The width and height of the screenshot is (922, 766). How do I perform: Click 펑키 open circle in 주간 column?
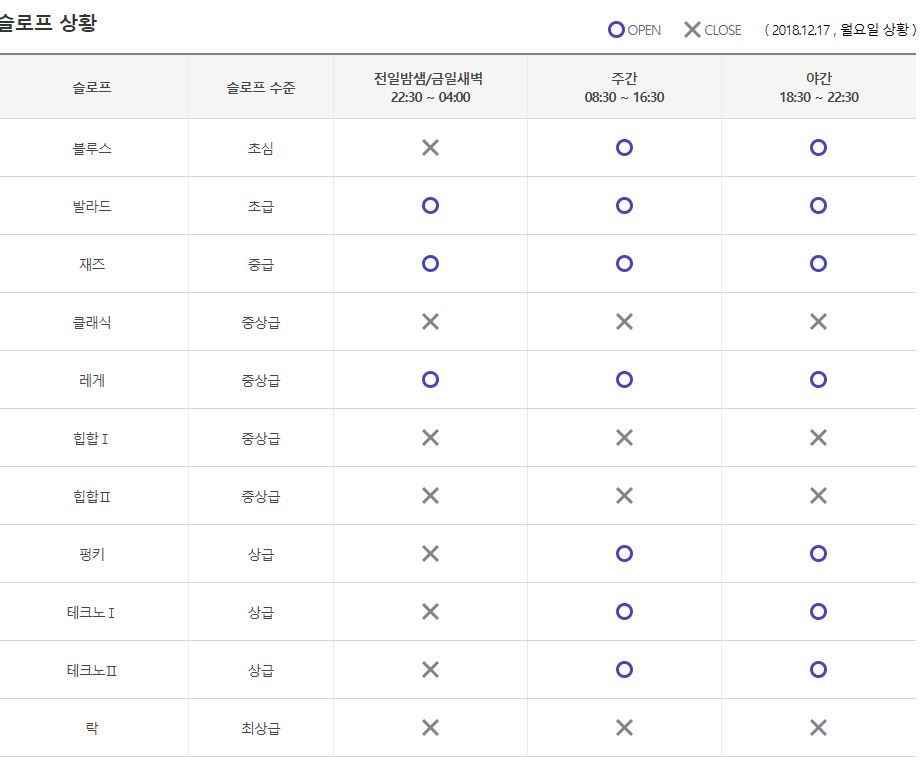624,554
